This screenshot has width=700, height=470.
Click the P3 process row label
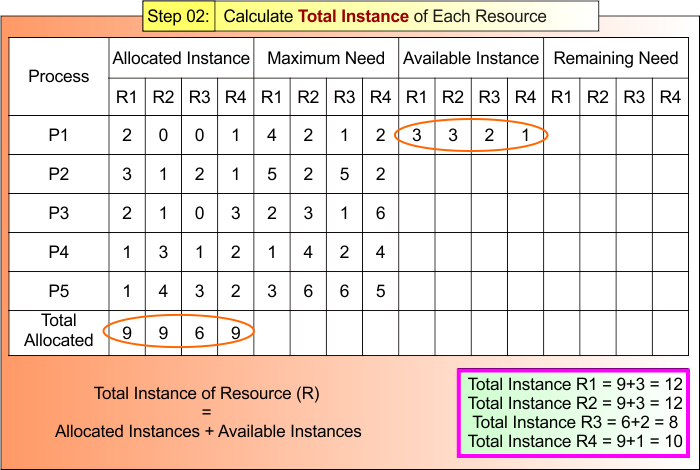point(58,213)
